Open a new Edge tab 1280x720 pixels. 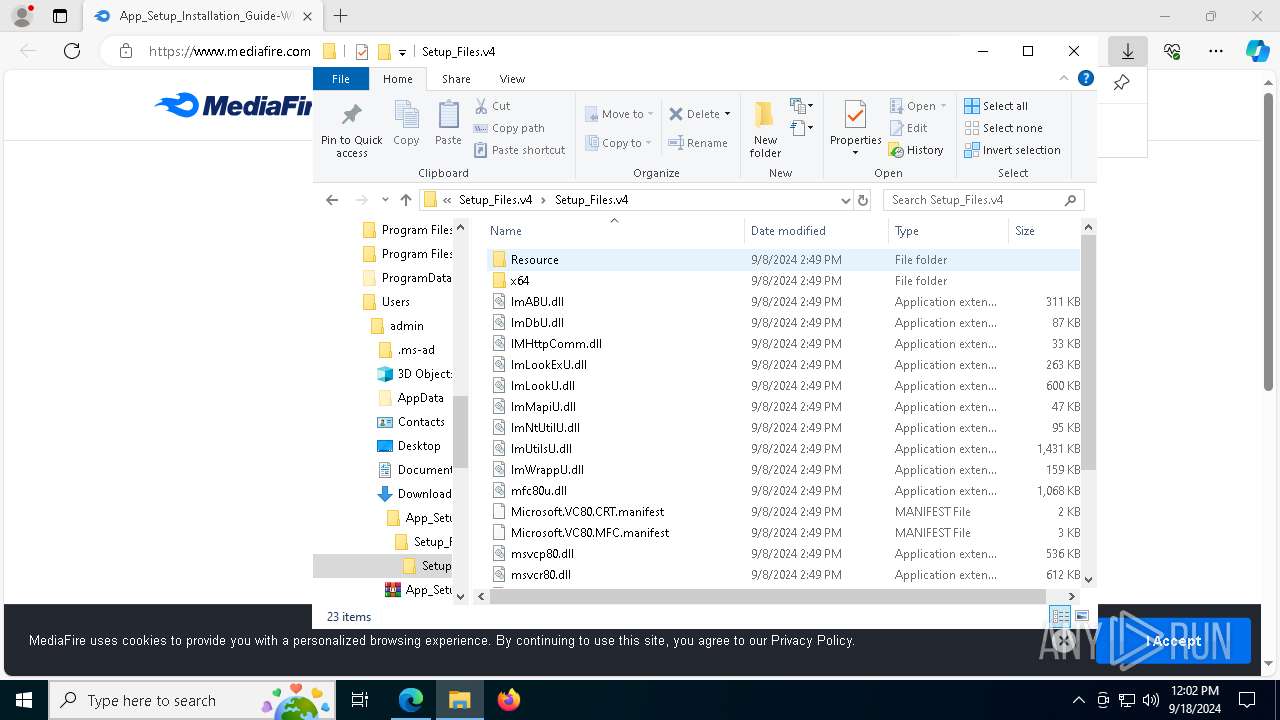tap(340, 16)
